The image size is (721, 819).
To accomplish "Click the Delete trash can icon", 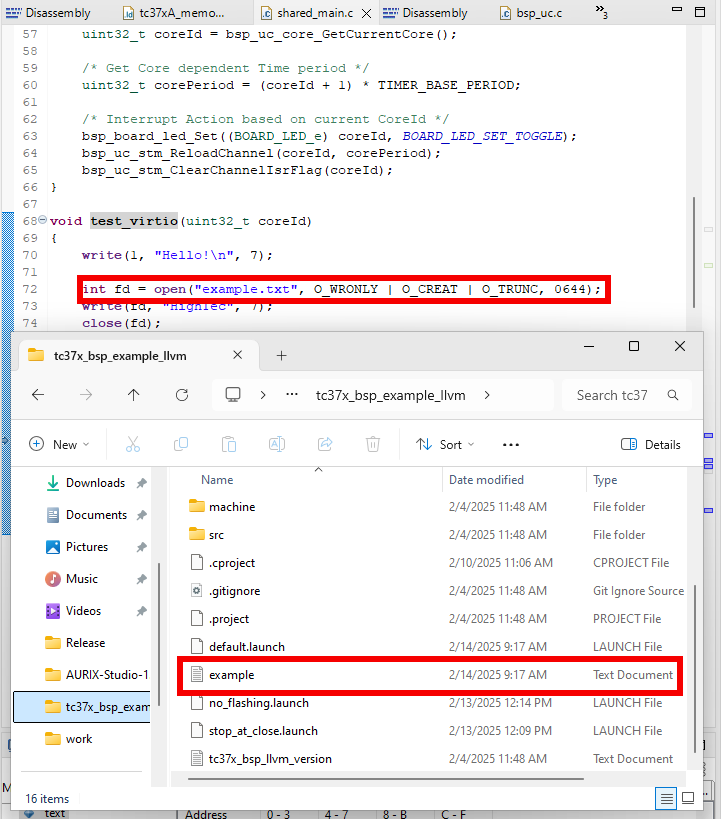I will pos(373,444).
